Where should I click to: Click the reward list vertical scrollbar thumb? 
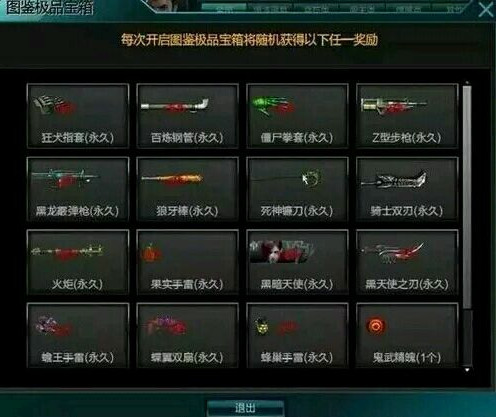tap(467, 197)
